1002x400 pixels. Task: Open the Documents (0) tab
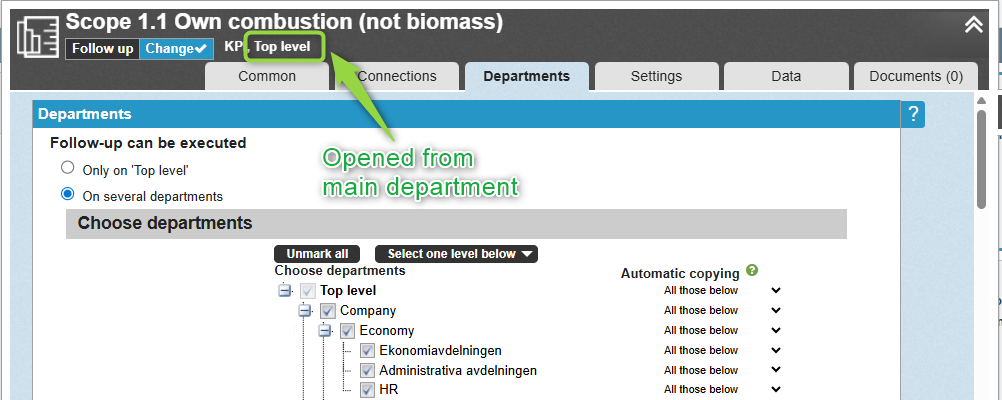tap(915, 76)
